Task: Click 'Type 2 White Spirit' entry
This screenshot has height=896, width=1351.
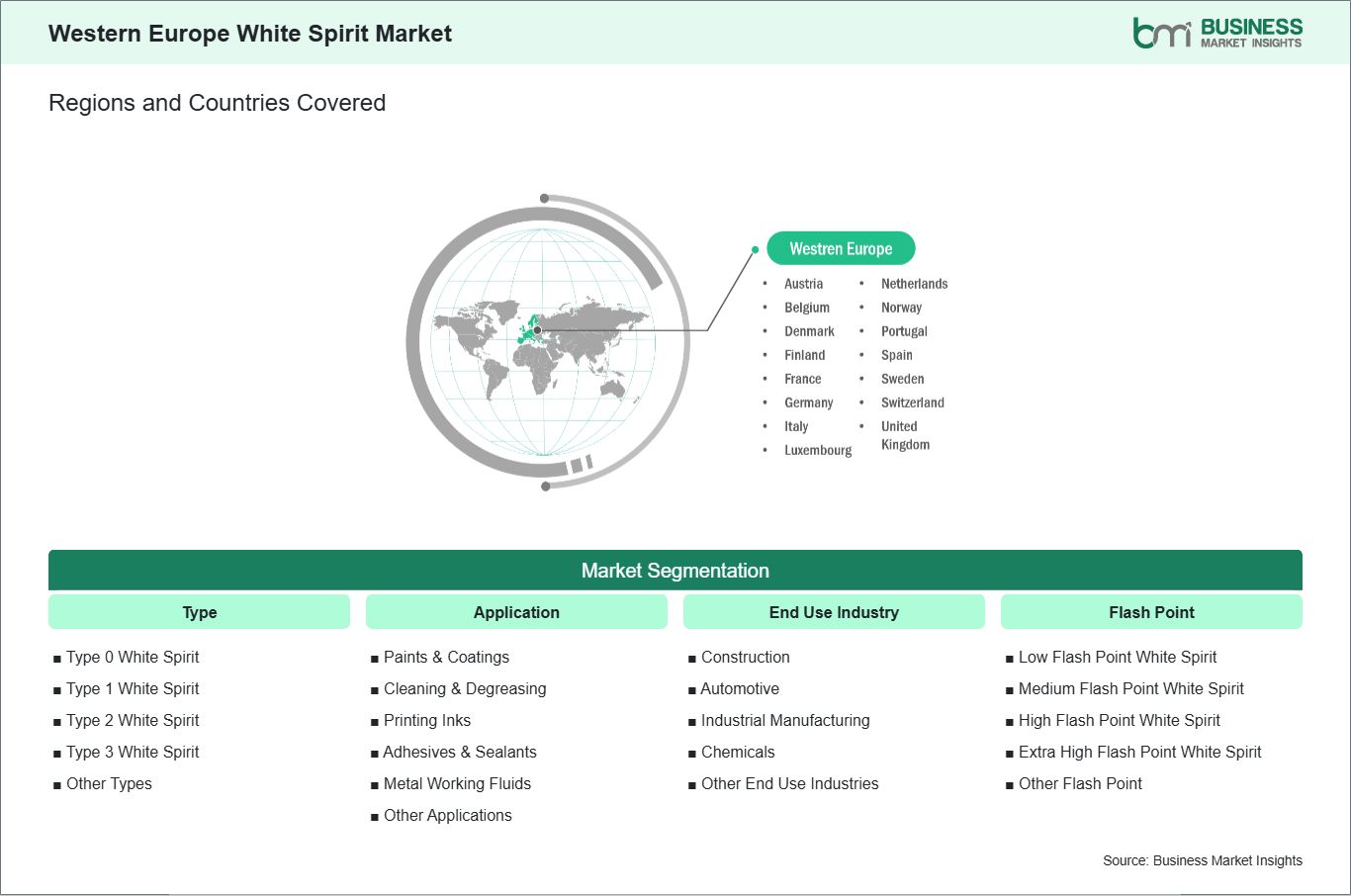Action: pyautogui.click(x=133, y=720)
